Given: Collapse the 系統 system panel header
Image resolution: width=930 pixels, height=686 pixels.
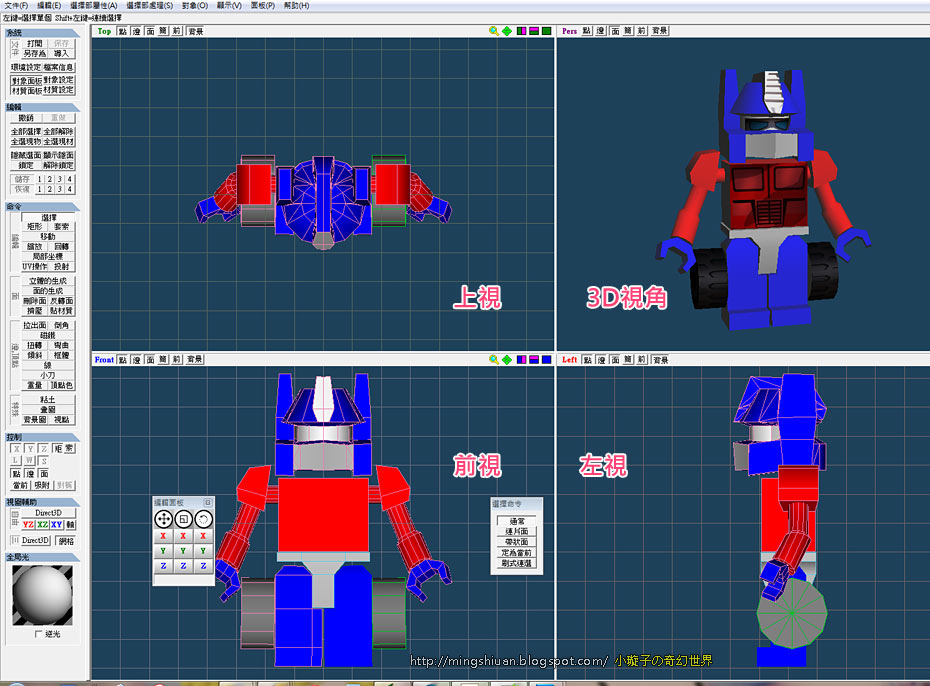Looking at the screenshot, I should 42,33.
